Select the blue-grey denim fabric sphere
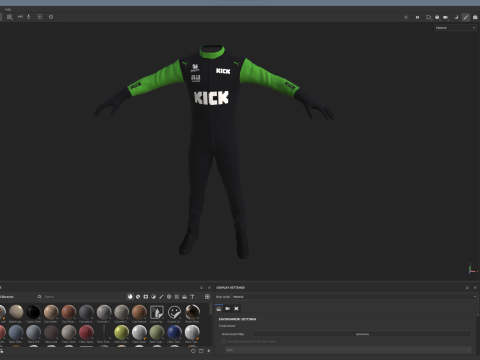The height and width of the screenshot is (360, 480). [x=16, y=332]
